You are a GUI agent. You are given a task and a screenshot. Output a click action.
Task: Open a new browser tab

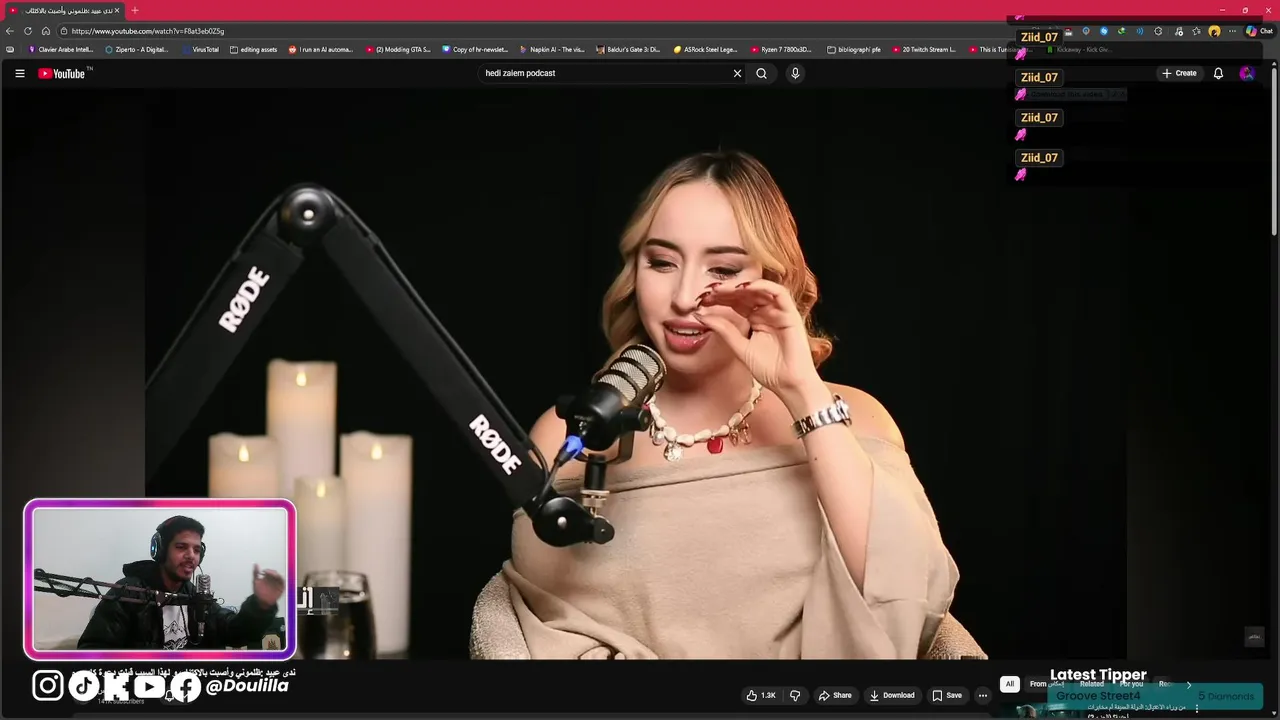coord(134,10)
